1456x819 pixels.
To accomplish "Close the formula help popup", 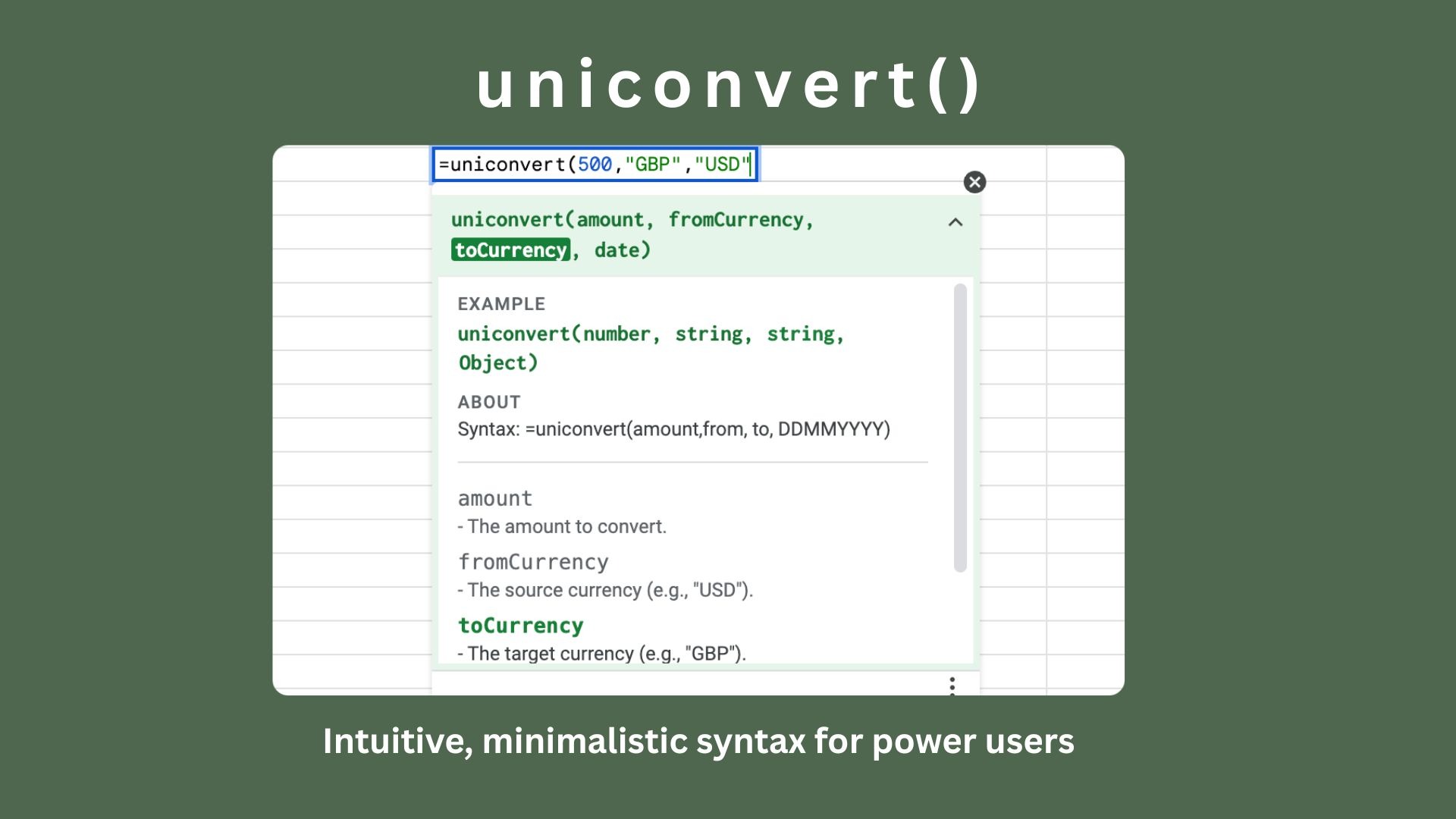I will tap(974, 182).
